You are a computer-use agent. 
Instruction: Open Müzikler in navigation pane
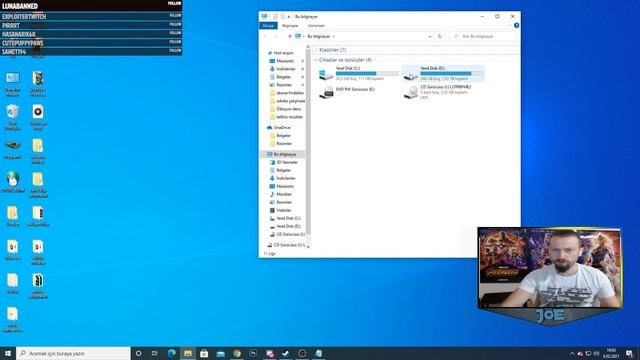pos(284,194)
